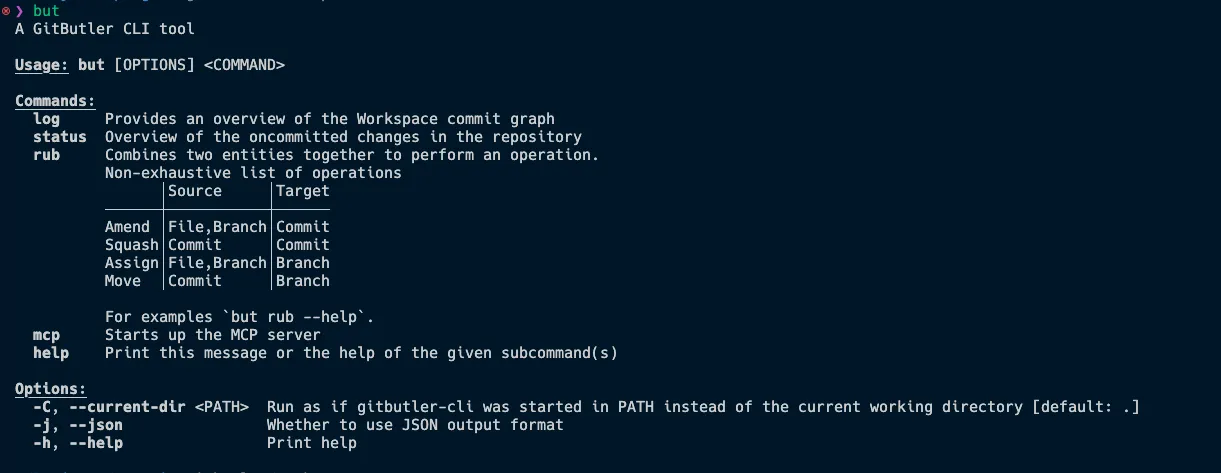Click the underlined 'Options:' heading

click(51, 389)
